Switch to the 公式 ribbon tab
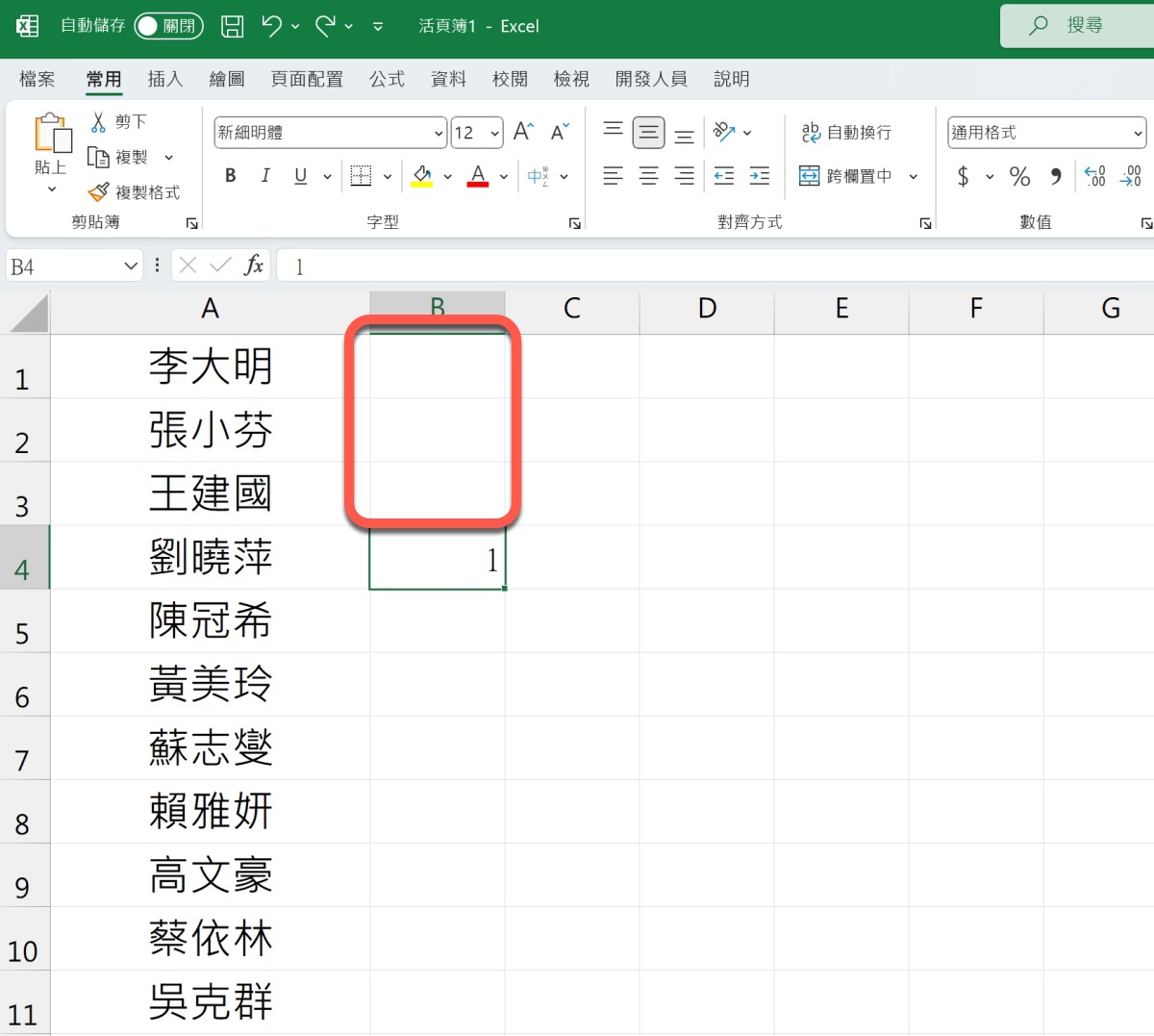This screenshot has height=1036, width=1154. [387, 79]
